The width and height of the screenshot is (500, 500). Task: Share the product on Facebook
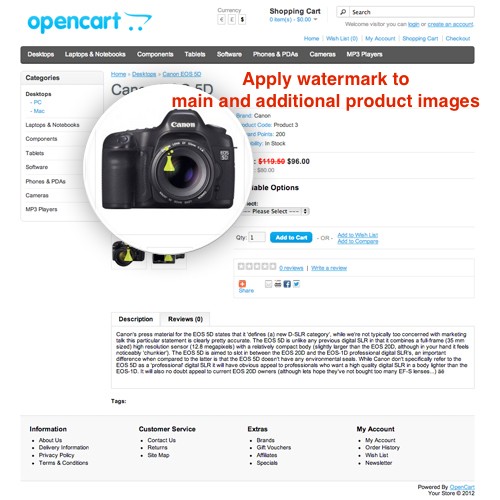(287, 284)
